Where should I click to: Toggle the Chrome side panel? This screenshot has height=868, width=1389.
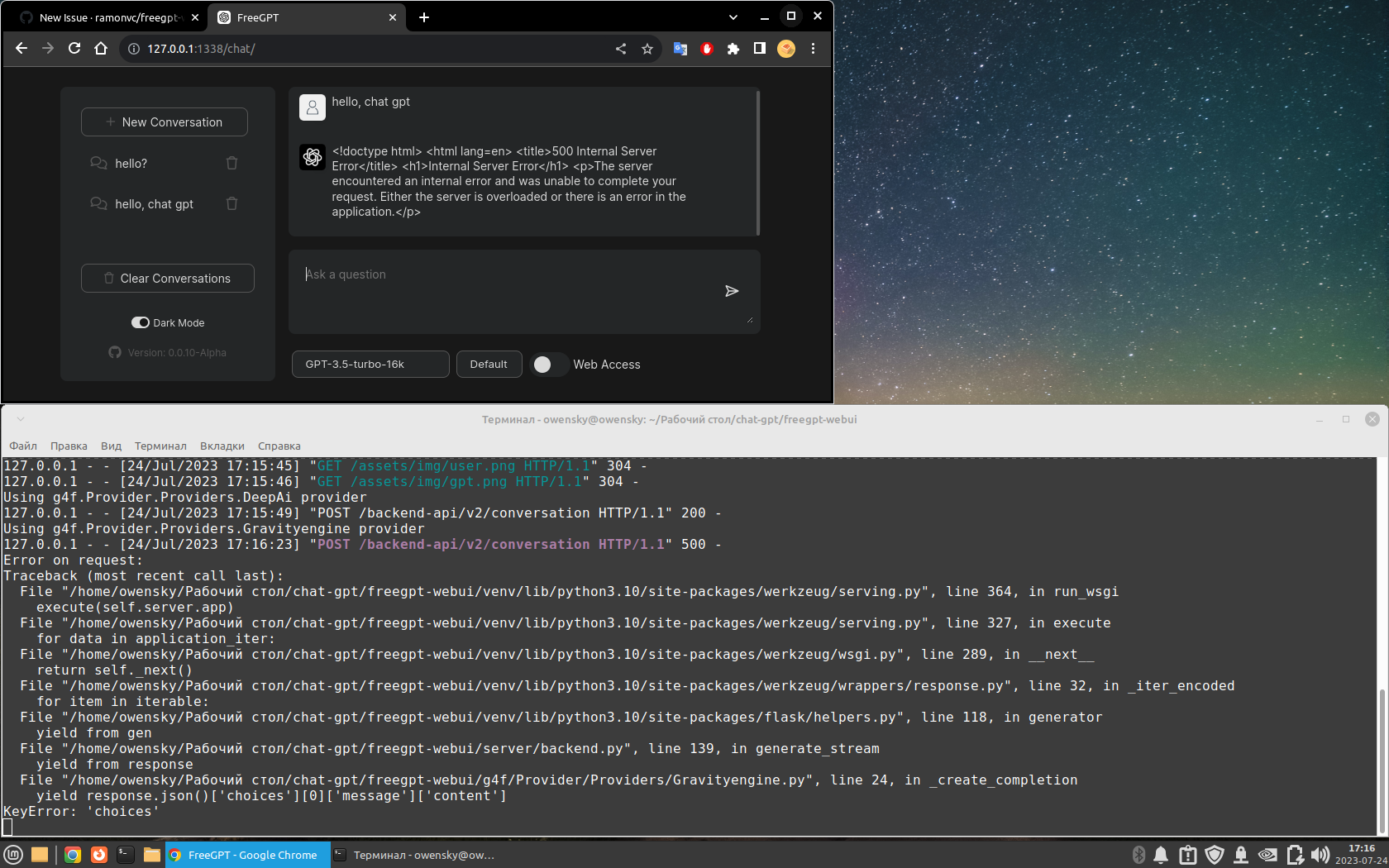point(760,49)
